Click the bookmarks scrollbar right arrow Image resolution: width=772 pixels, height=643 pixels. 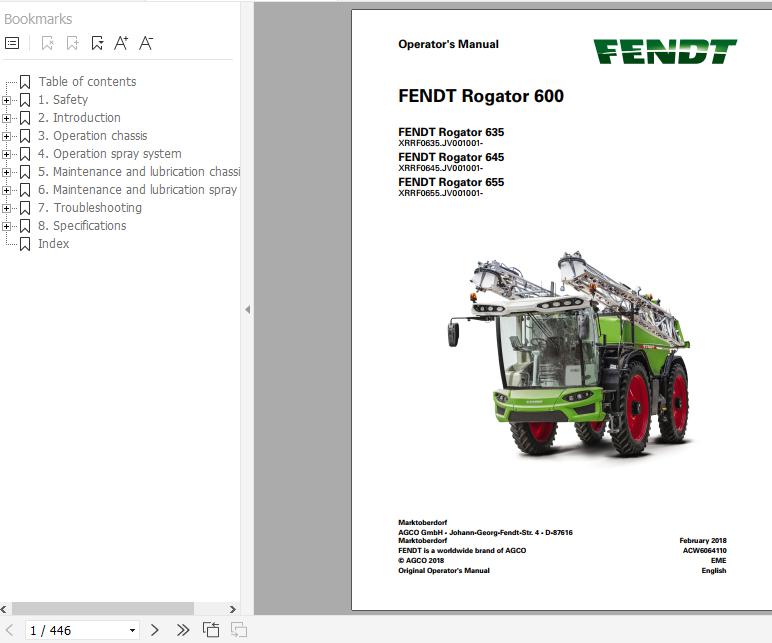(x=232, y=609)
